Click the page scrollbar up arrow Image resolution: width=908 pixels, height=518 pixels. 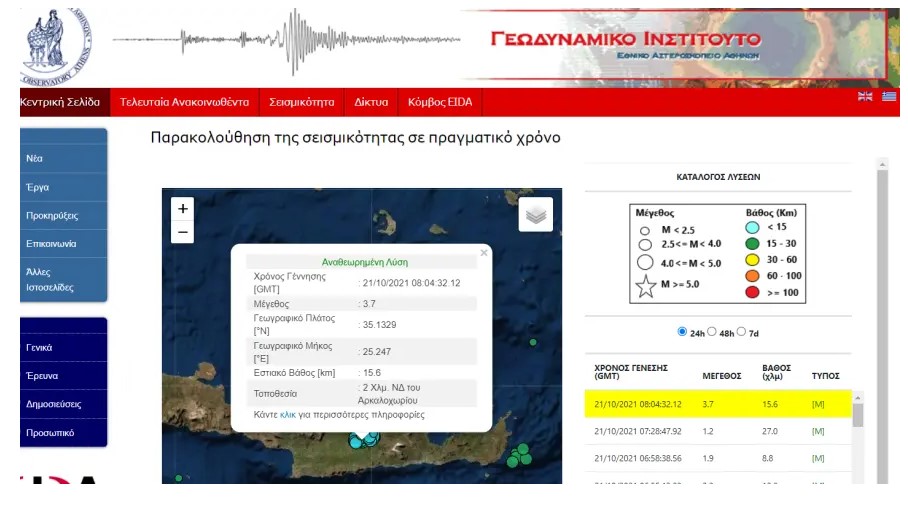[x=882, y=164]
